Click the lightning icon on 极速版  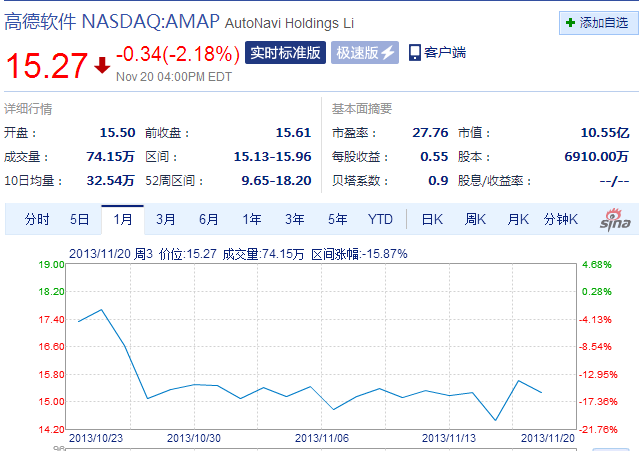pyautogui.click(x=388, y=53)
